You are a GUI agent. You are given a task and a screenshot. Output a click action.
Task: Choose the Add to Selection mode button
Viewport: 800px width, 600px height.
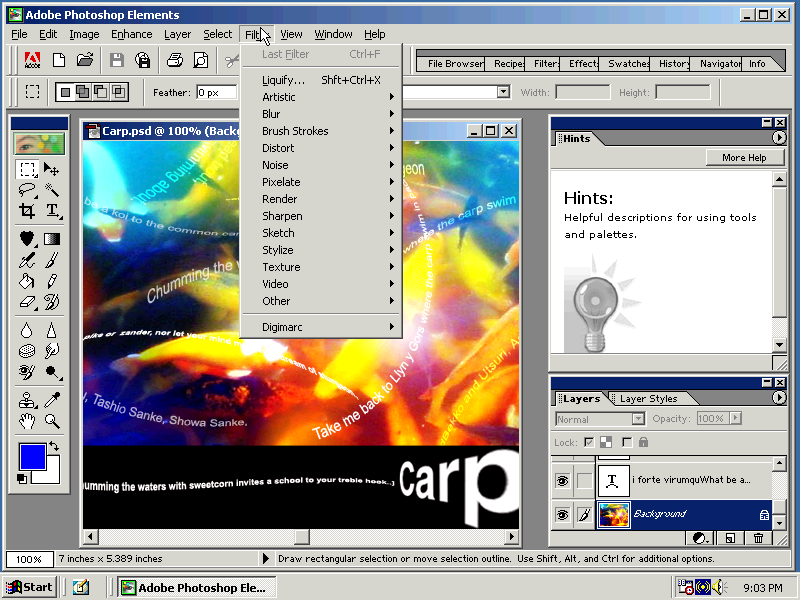[83, 92]
